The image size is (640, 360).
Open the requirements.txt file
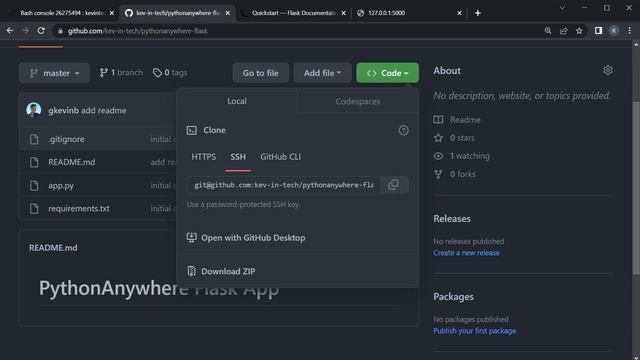(79, 209)
